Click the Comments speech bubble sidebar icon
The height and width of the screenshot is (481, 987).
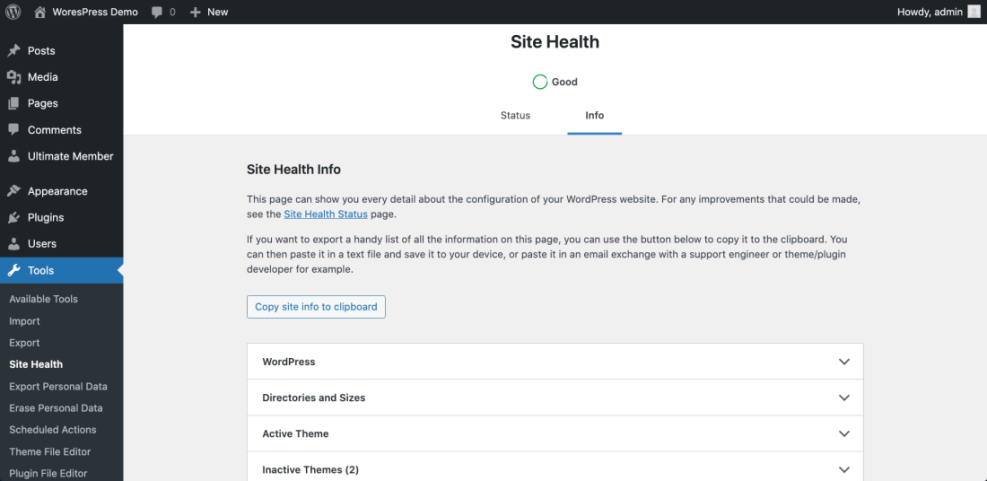tap(14, 130)
